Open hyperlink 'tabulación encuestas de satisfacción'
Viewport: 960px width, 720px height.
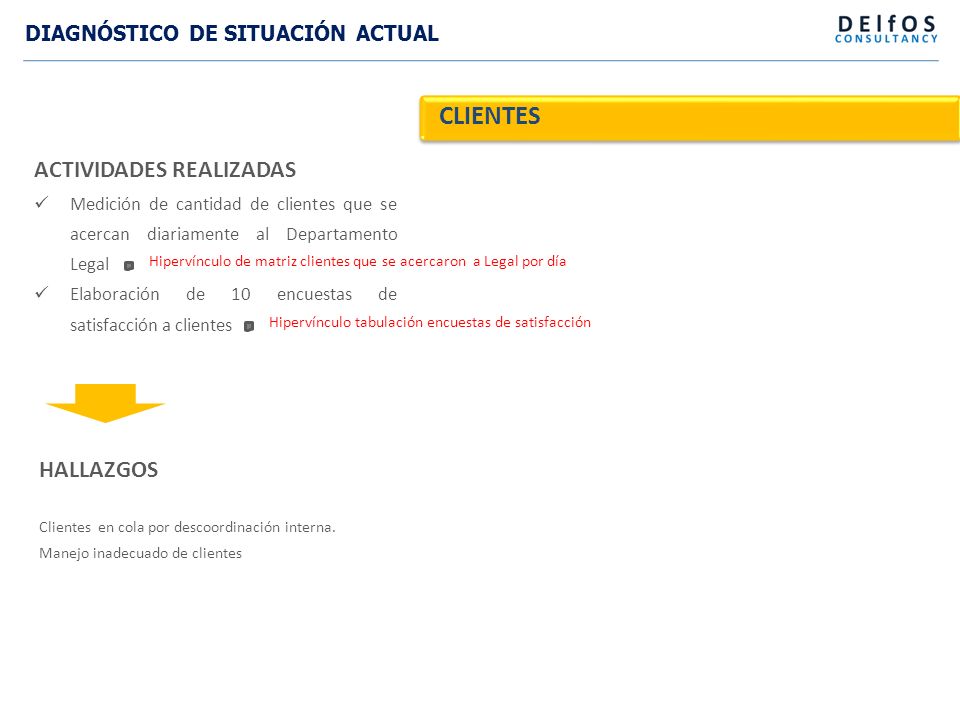point(430,322)
